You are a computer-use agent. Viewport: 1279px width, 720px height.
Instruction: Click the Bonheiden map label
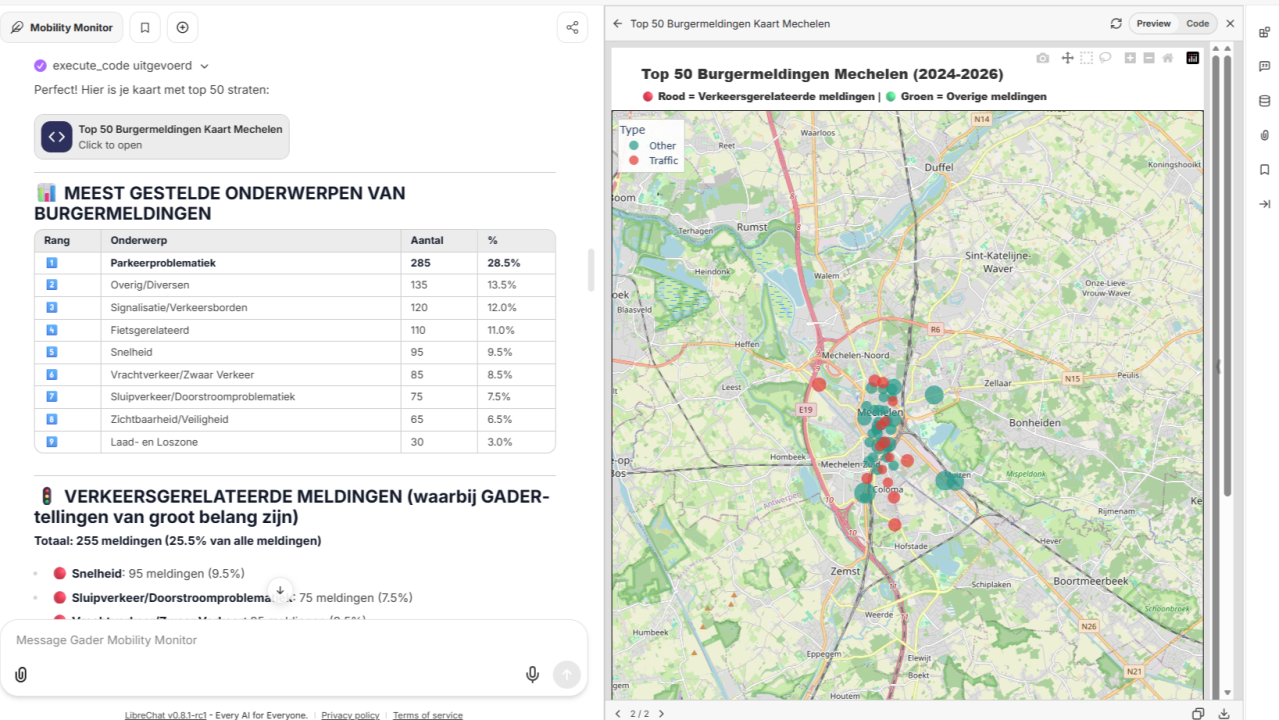1035,423
